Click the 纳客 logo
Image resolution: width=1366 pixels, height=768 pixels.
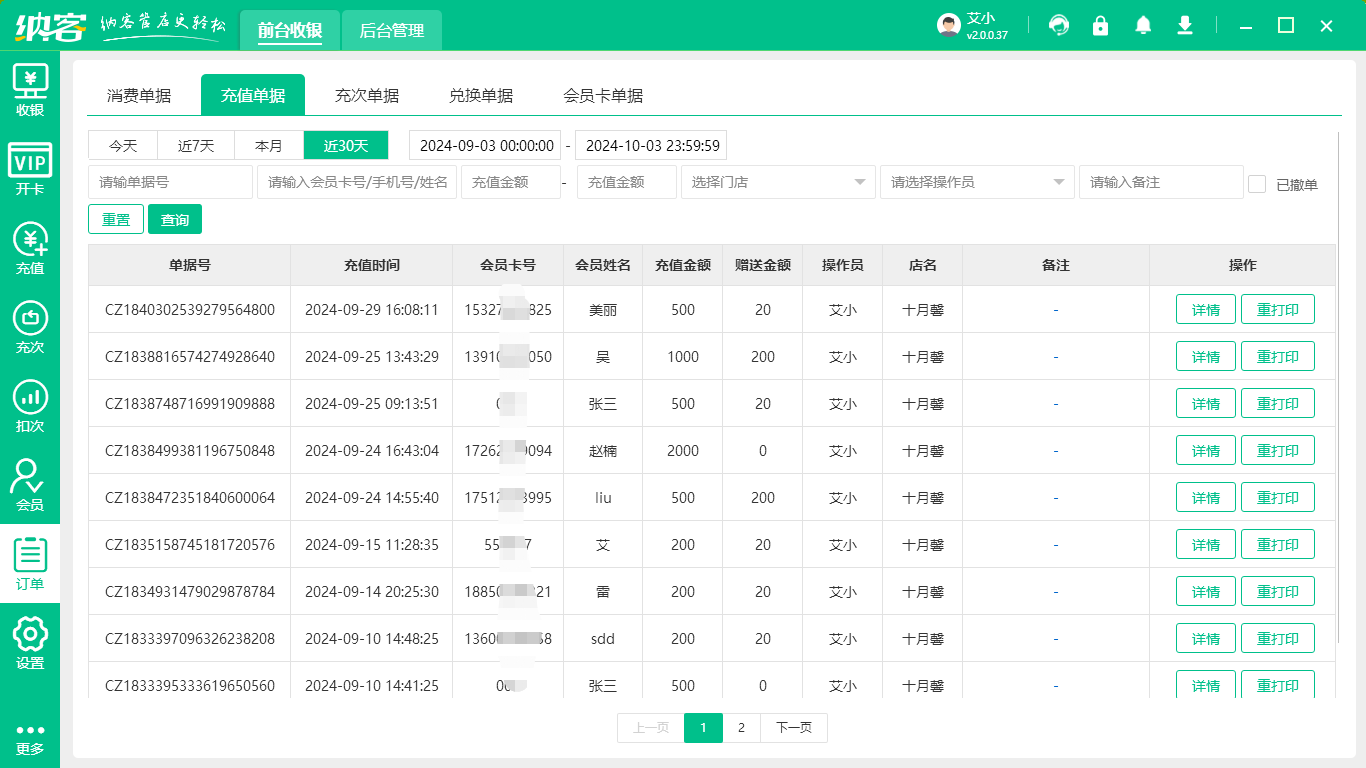point(50,26)
